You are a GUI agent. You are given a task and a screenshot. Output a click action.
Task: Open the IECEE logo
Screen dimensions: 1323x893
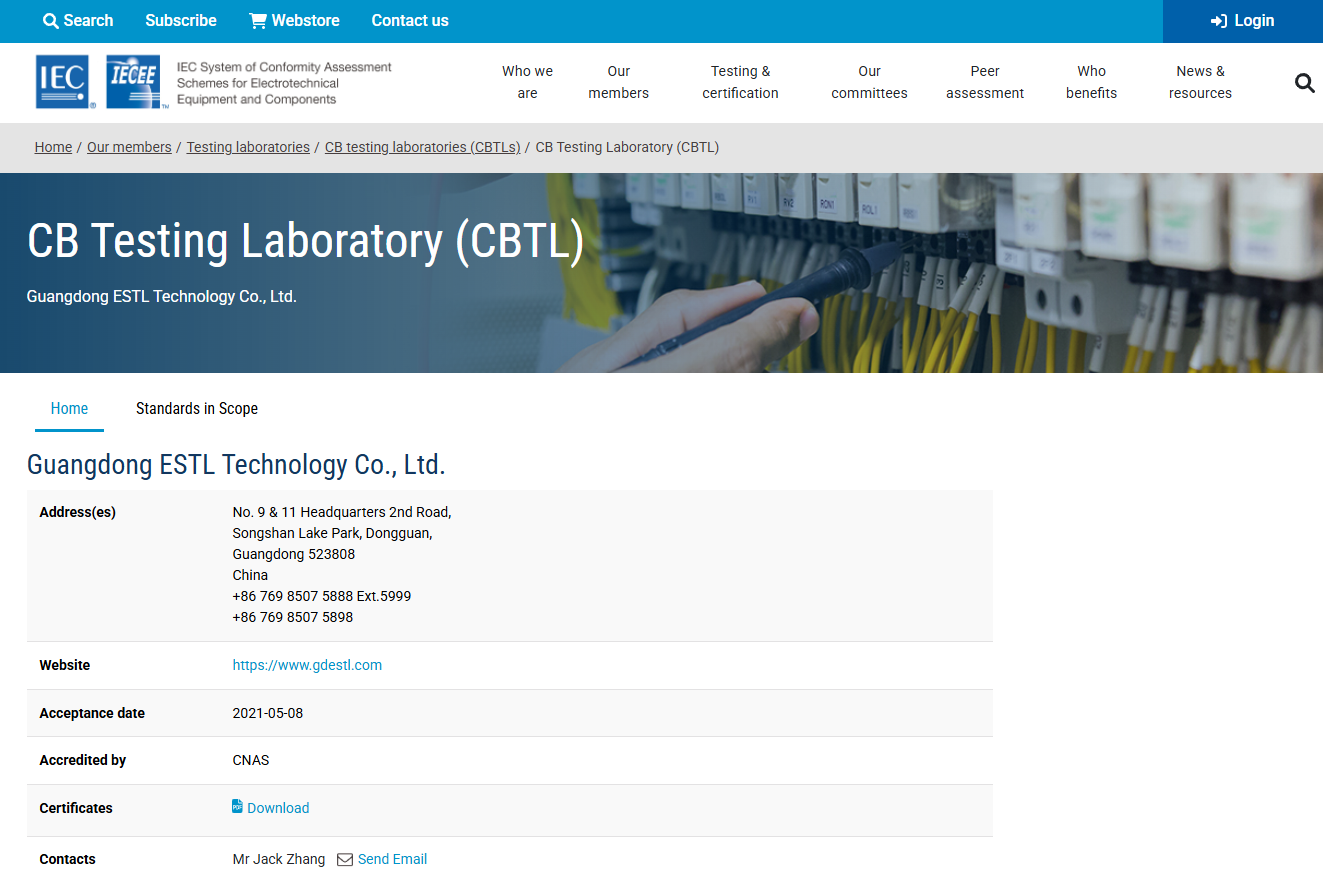(x=136, y=82)
